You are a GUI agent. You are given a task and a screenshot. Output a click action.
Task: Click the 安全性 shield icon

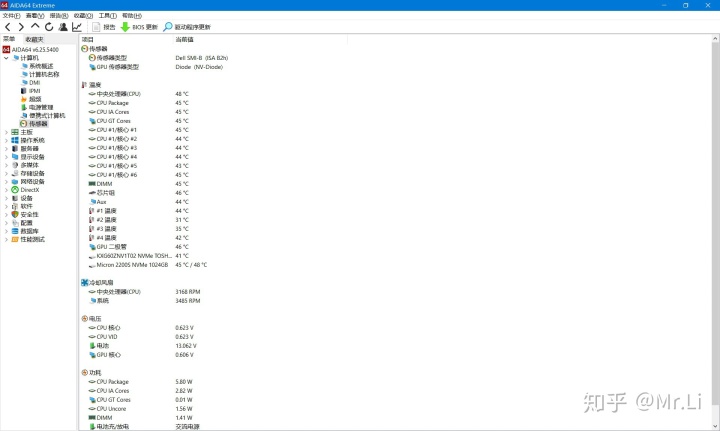click(x=15, y=215)
